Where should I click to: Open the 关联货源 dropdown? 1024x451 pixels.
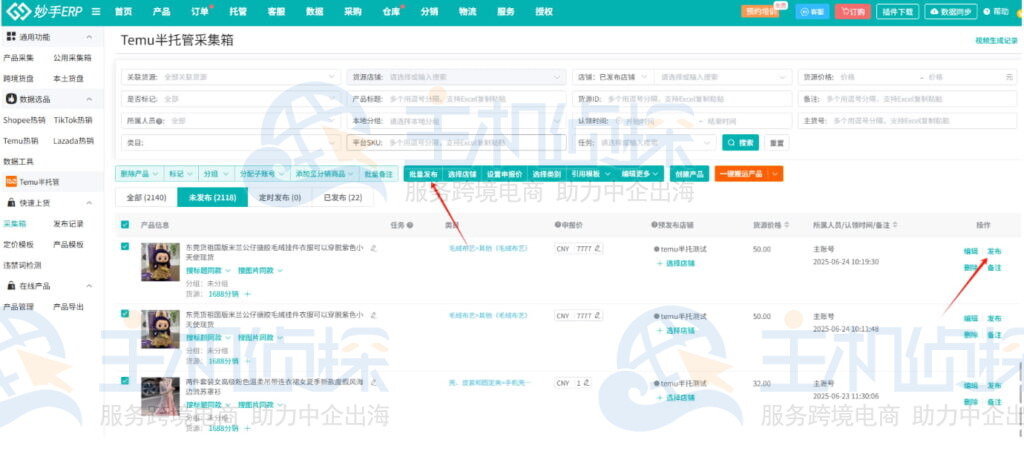231,77
